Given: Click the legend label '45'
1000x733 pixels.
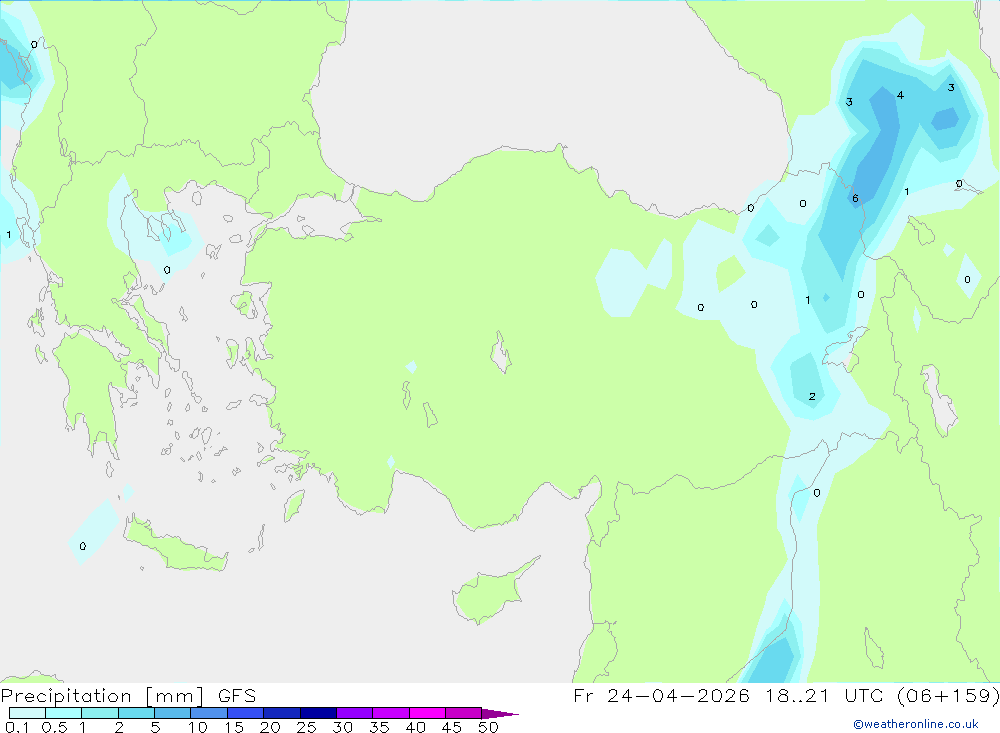Looking at the screenshot, I should (452, 727).
